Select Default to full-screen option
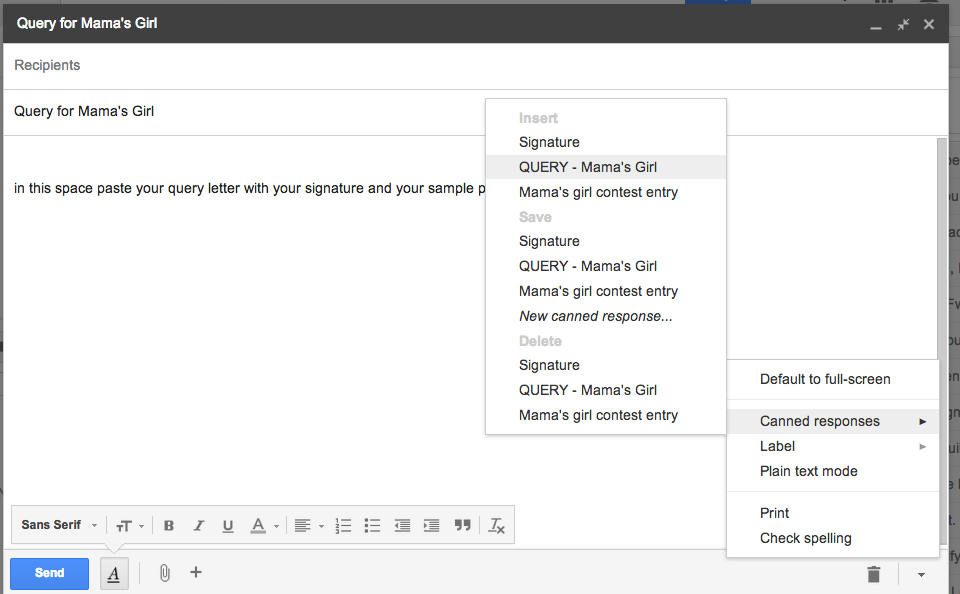The width and height of the screenshot is (960, 594). [833, 380]
